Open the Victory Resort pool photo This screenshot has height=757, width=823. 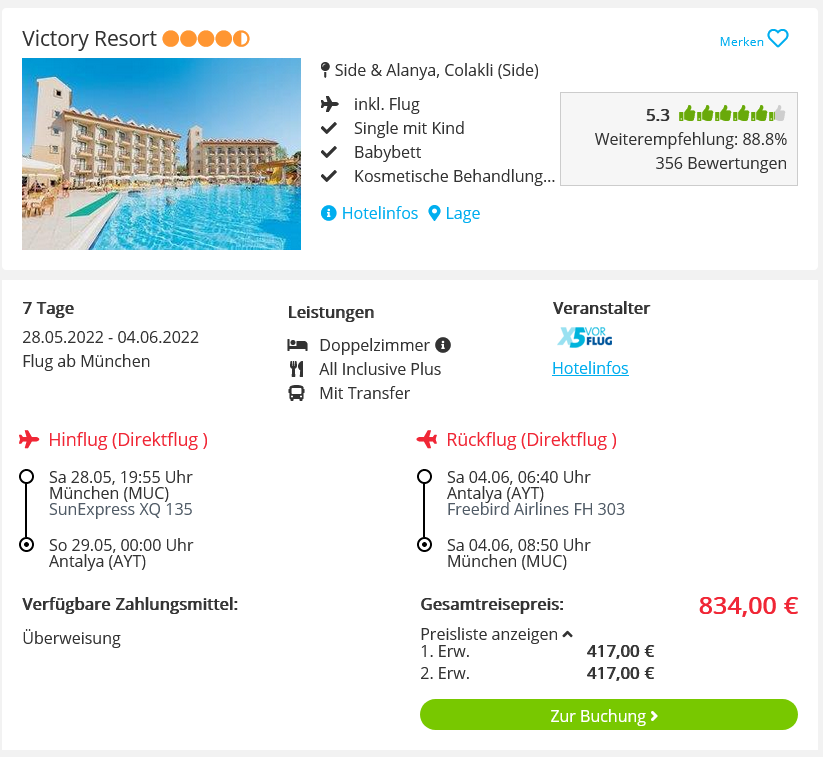[161, 154]
